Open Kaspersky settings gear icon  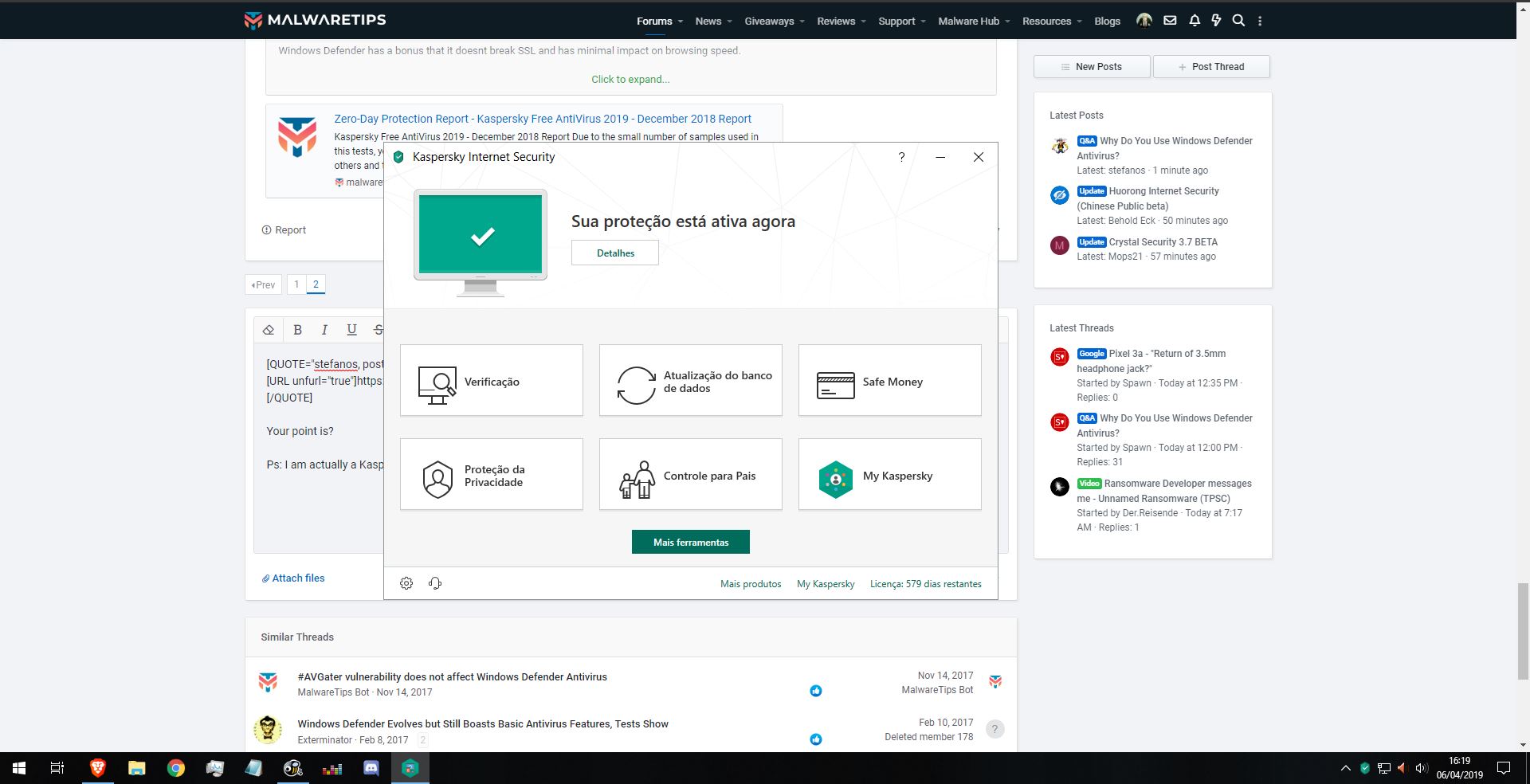[406, 583]
